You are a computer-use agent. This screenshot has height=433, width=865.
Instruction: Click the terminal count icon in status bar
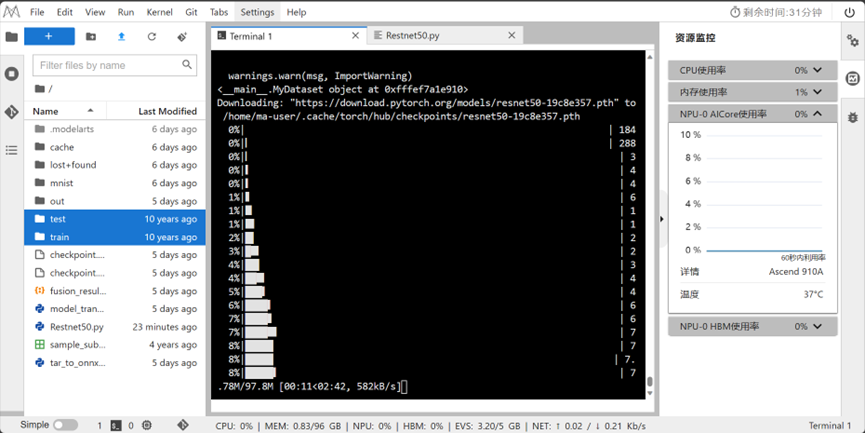116,425
